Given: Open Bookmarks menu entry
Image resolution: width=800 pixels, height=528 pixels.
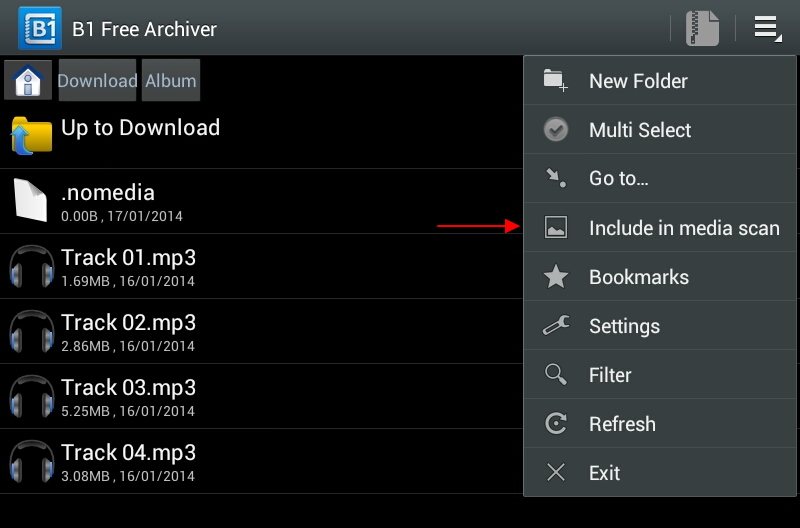Looking at the screenshot, I should click(x=660, y=276).
